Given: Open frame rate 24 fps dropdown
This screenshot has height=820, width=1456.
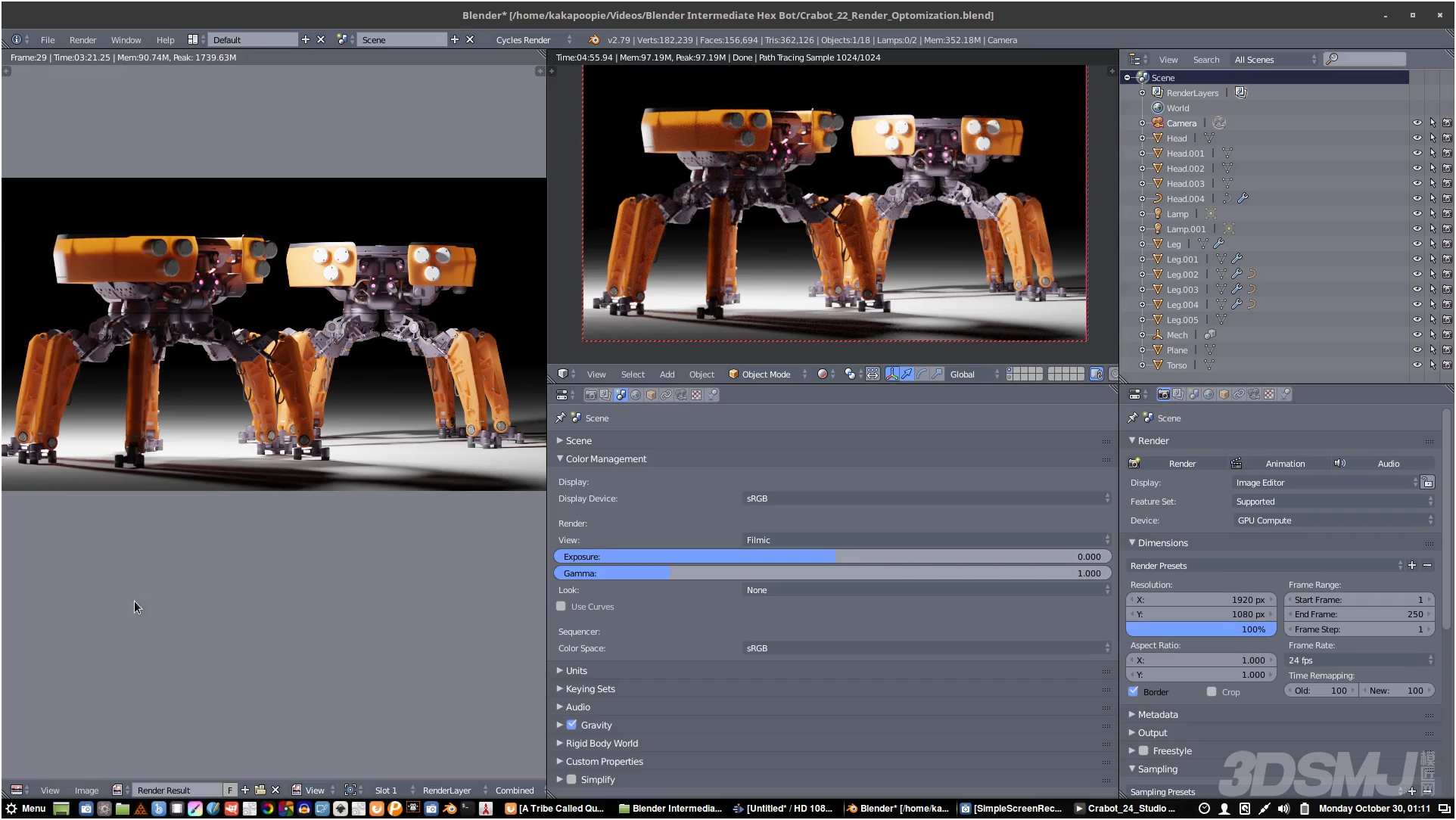Looking at the screenshot, I should tap(1360, 660).
